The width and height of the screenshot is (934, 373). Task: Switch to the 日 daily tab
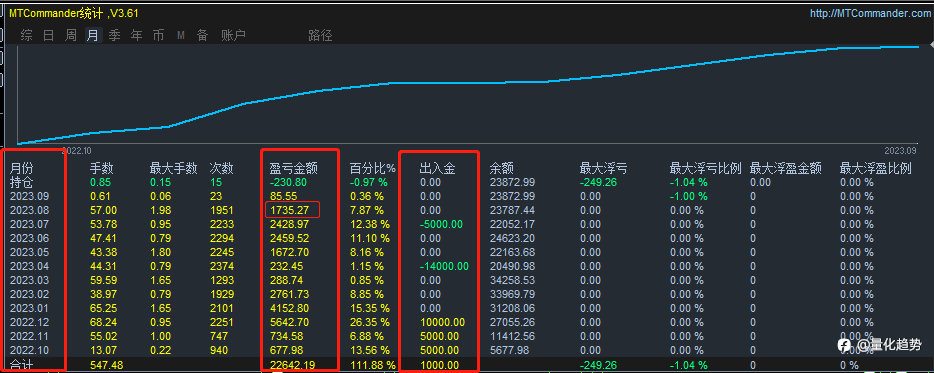(x=49, y=35)
